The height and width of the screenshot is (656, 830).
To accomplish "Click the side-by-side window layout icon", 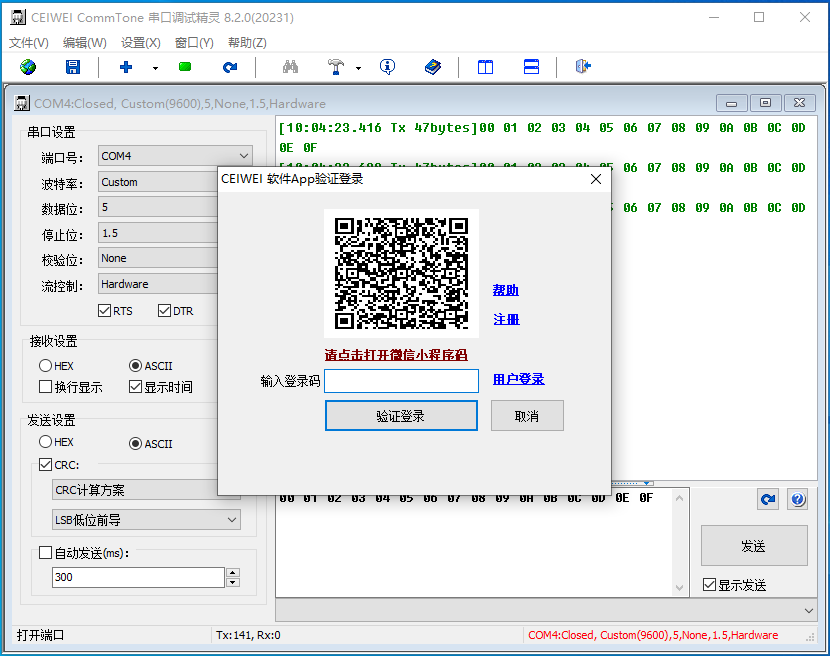I will (x=485, y=67).
